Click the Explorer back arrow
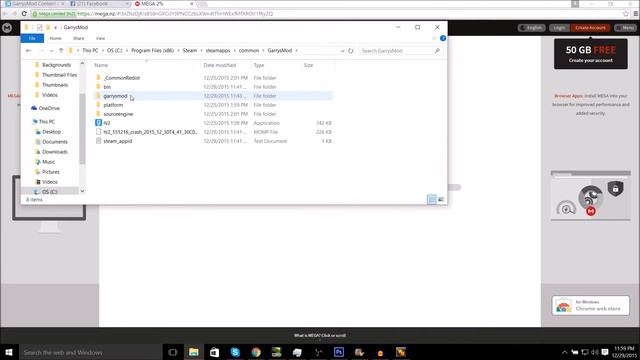Screen dimensions: 640x360 click(29, 51)
